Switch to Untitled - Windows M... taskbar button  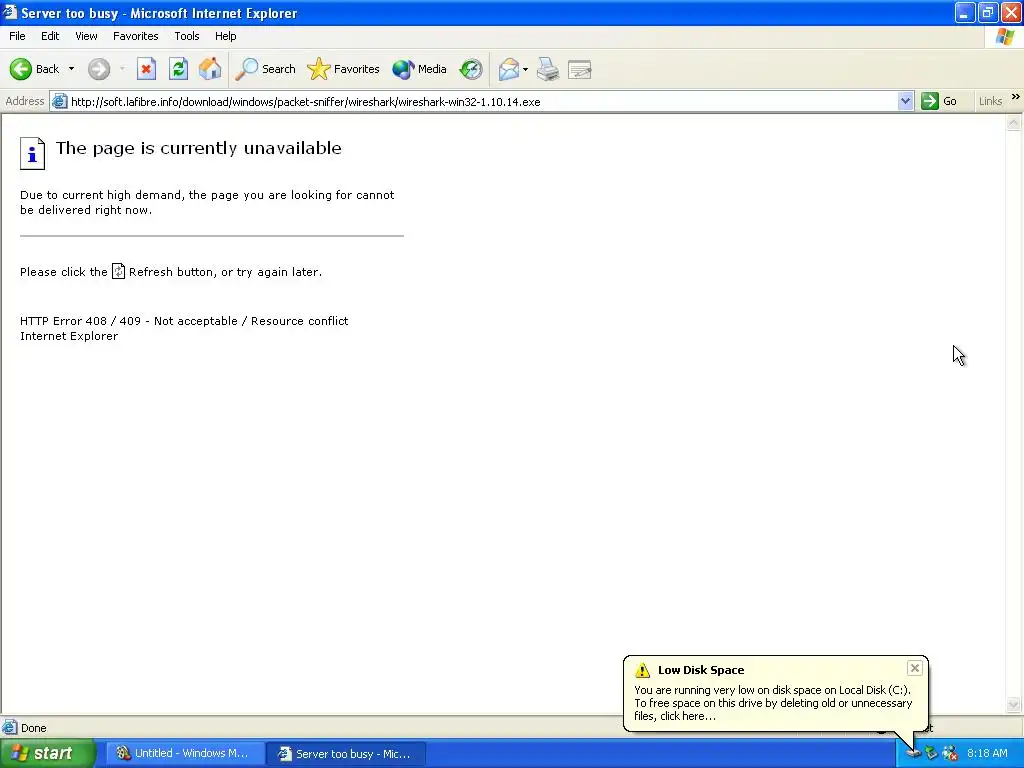185,753
